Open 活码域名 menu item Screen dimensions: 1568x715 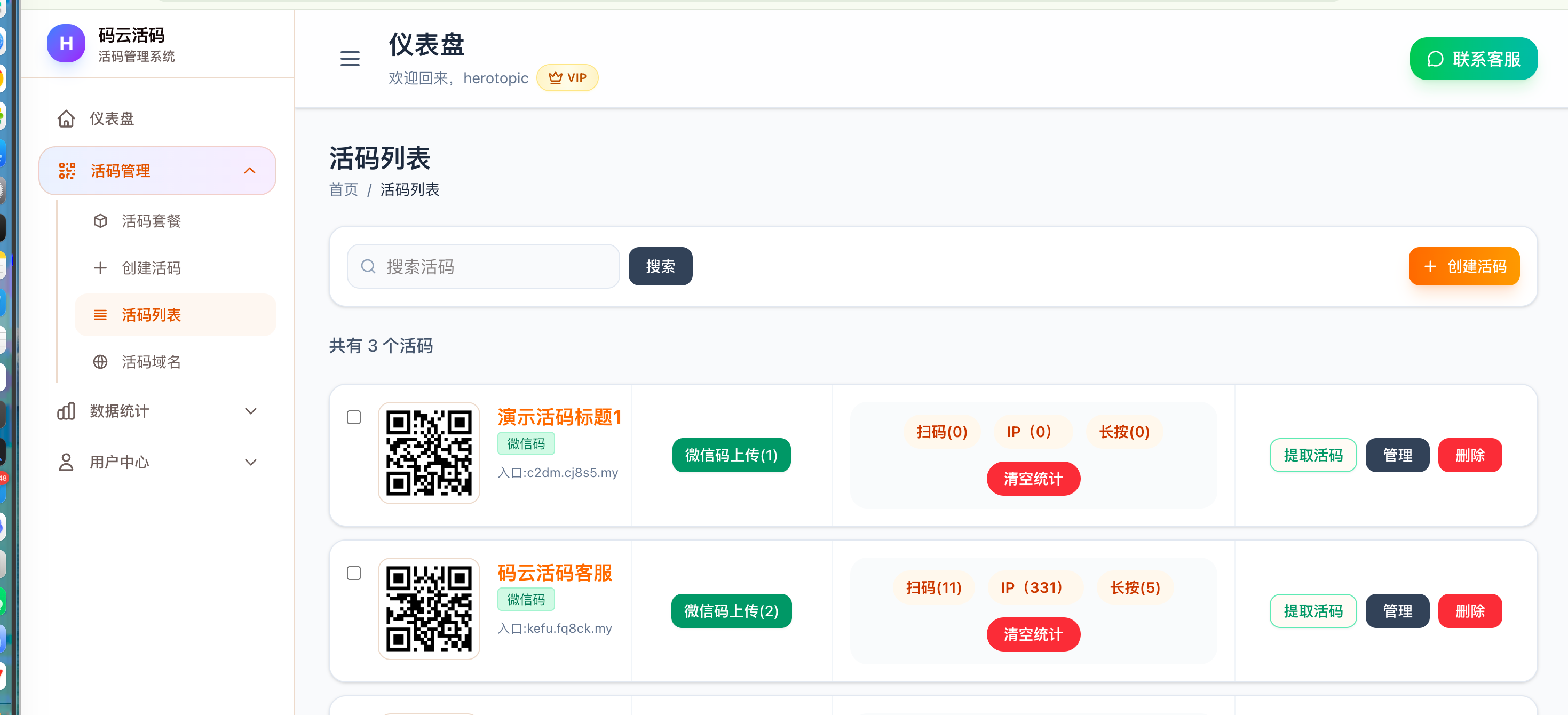(175, 362)
